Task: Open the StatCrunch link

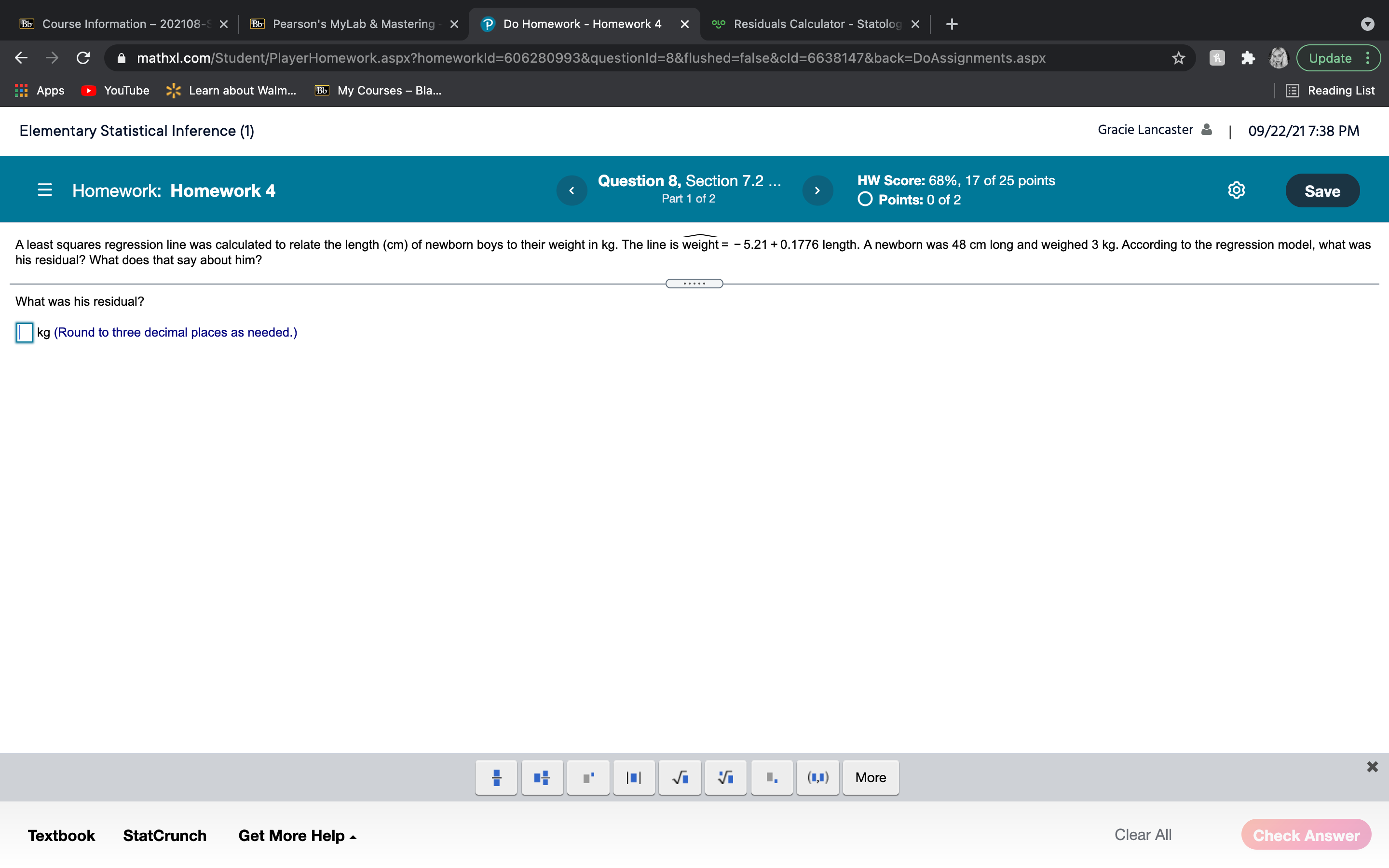Action: pos(165,835)
